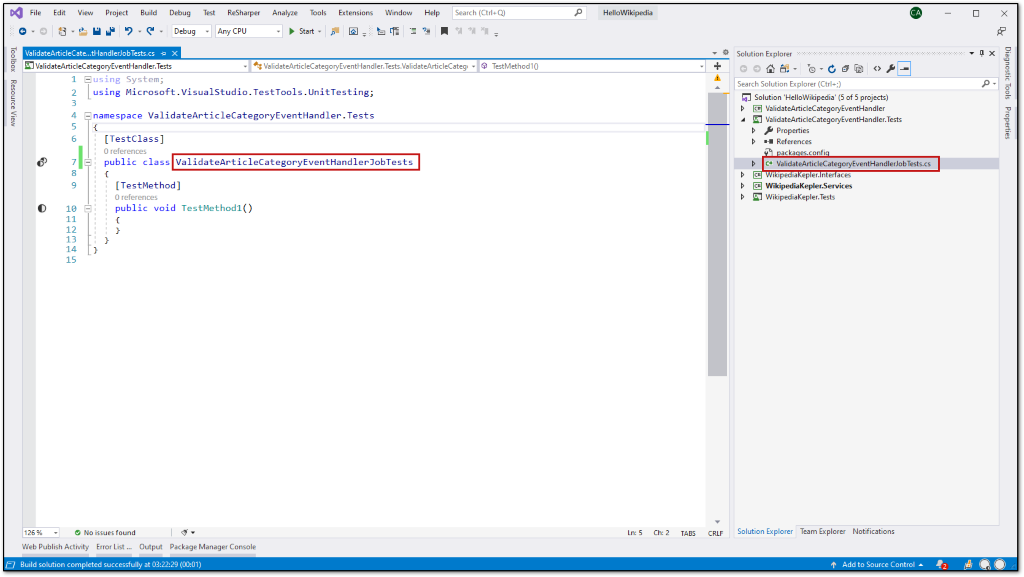Expand the WikipediaKepler.Tests project

[x=743, y=197]
